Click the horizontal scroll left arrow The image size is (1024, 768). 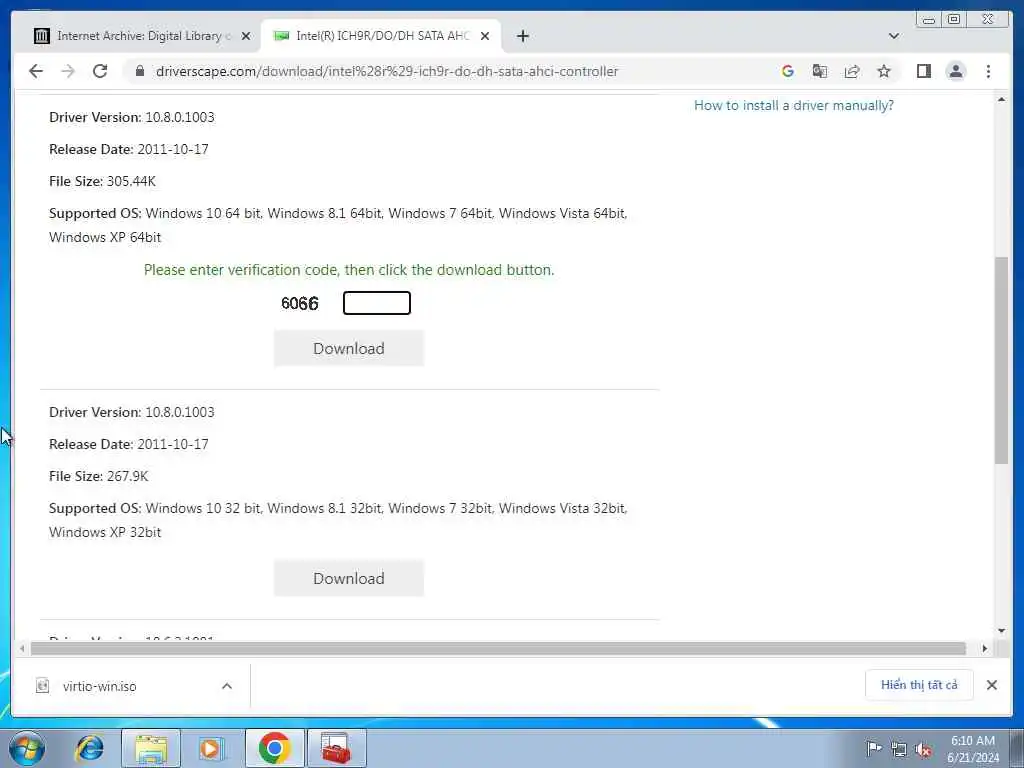[22, 648]
